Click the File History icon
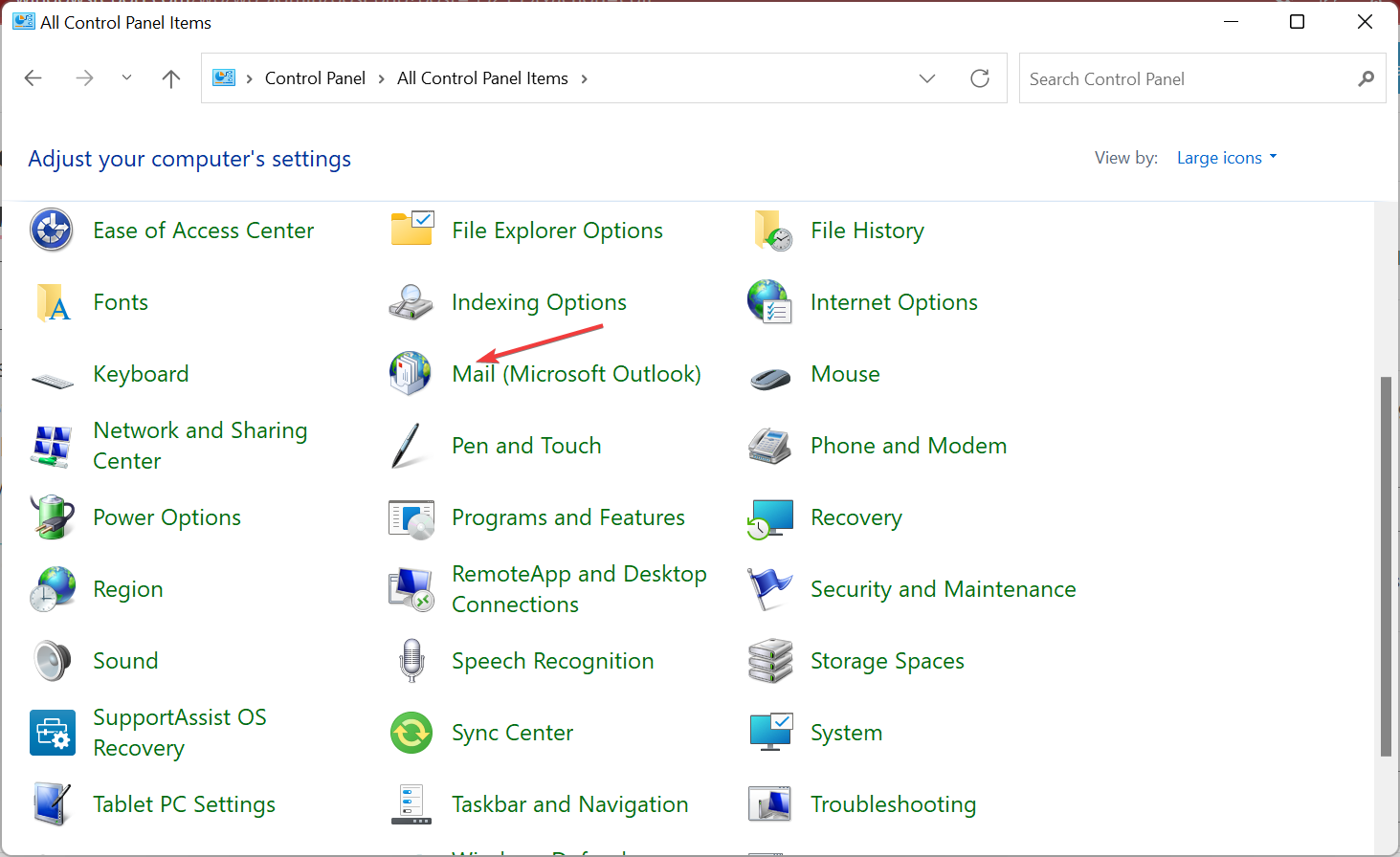The width and height of the screenshot is (1400, 857). pyautogui.click(x=771, y=231)
